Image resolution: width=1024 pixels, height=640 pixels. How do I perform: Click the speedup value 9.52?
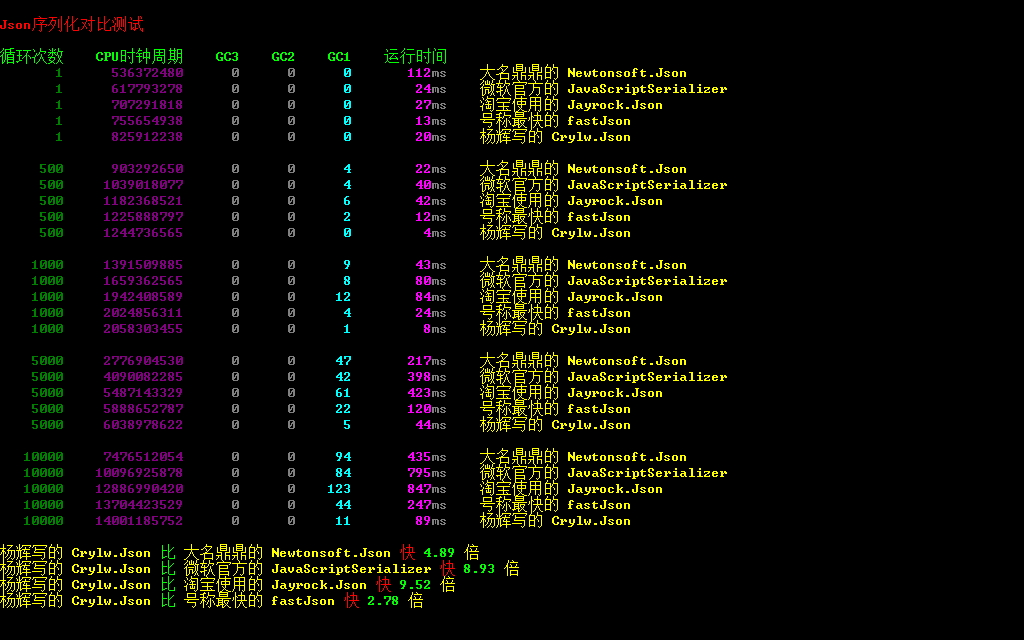(x=415, y=585)
